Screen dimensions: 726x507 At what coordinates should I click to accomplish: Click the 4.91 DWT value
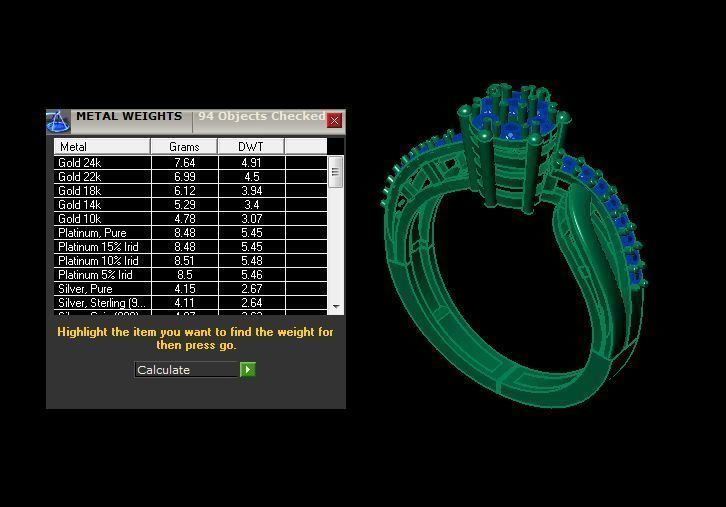click(251, 163)
